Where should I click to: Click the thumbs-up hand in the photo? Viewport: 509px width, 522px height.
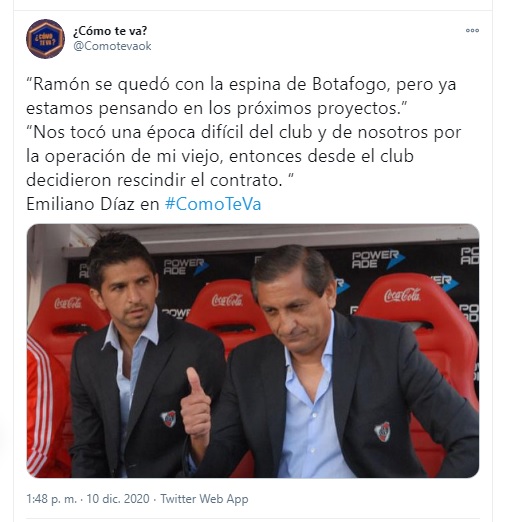(196, 403)
